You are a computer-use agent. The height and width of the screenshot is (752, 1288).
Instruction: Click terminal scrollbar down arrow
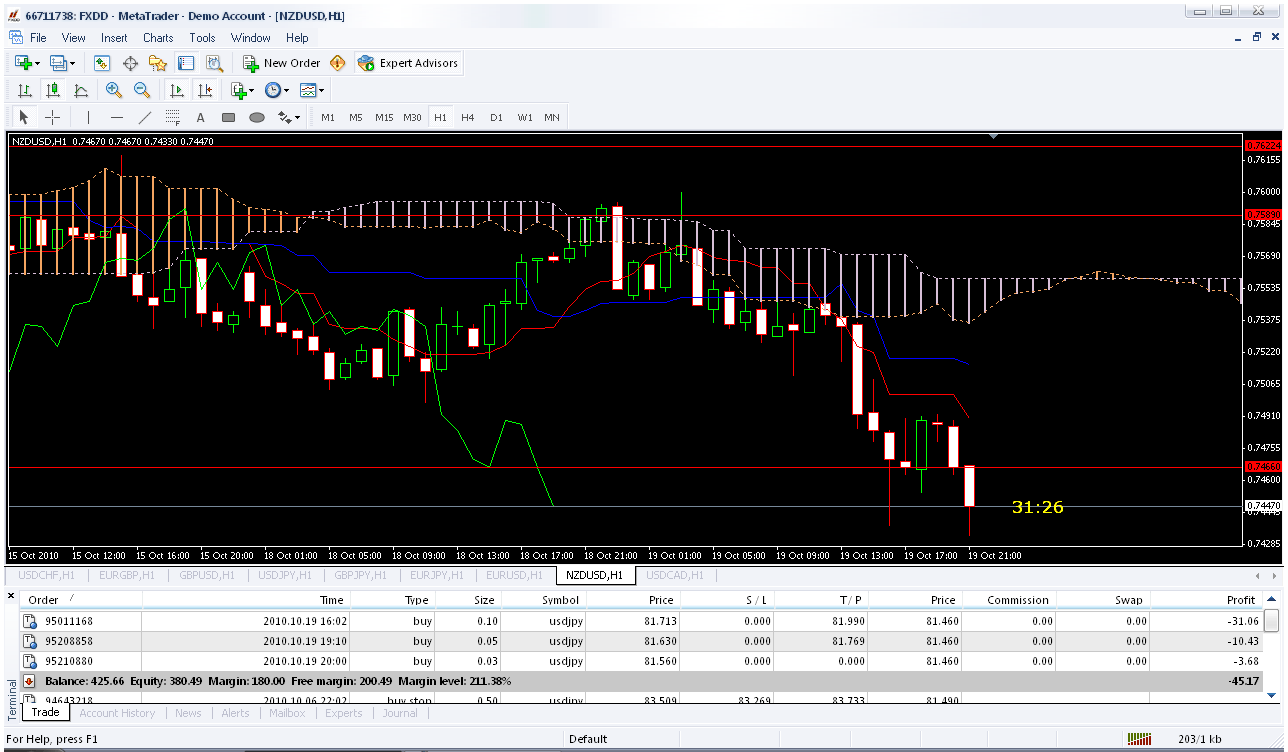click(x=1271, y=696)
